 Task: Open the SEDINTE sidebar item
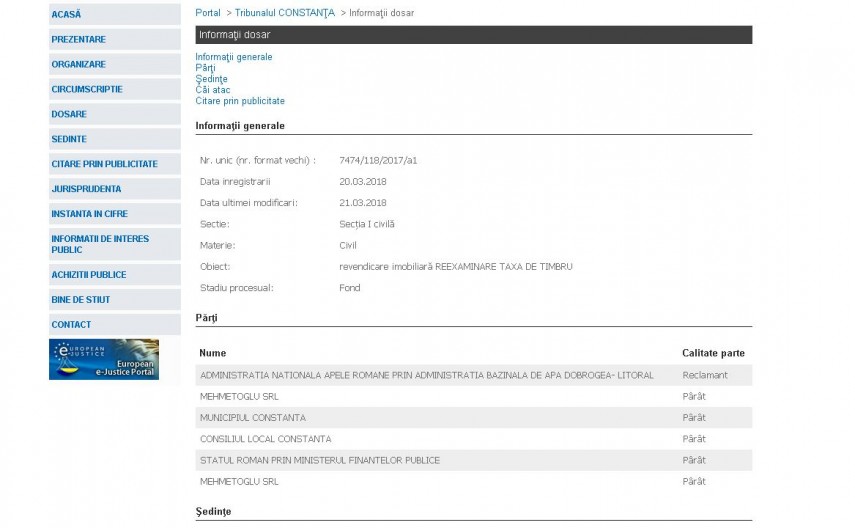69,139
